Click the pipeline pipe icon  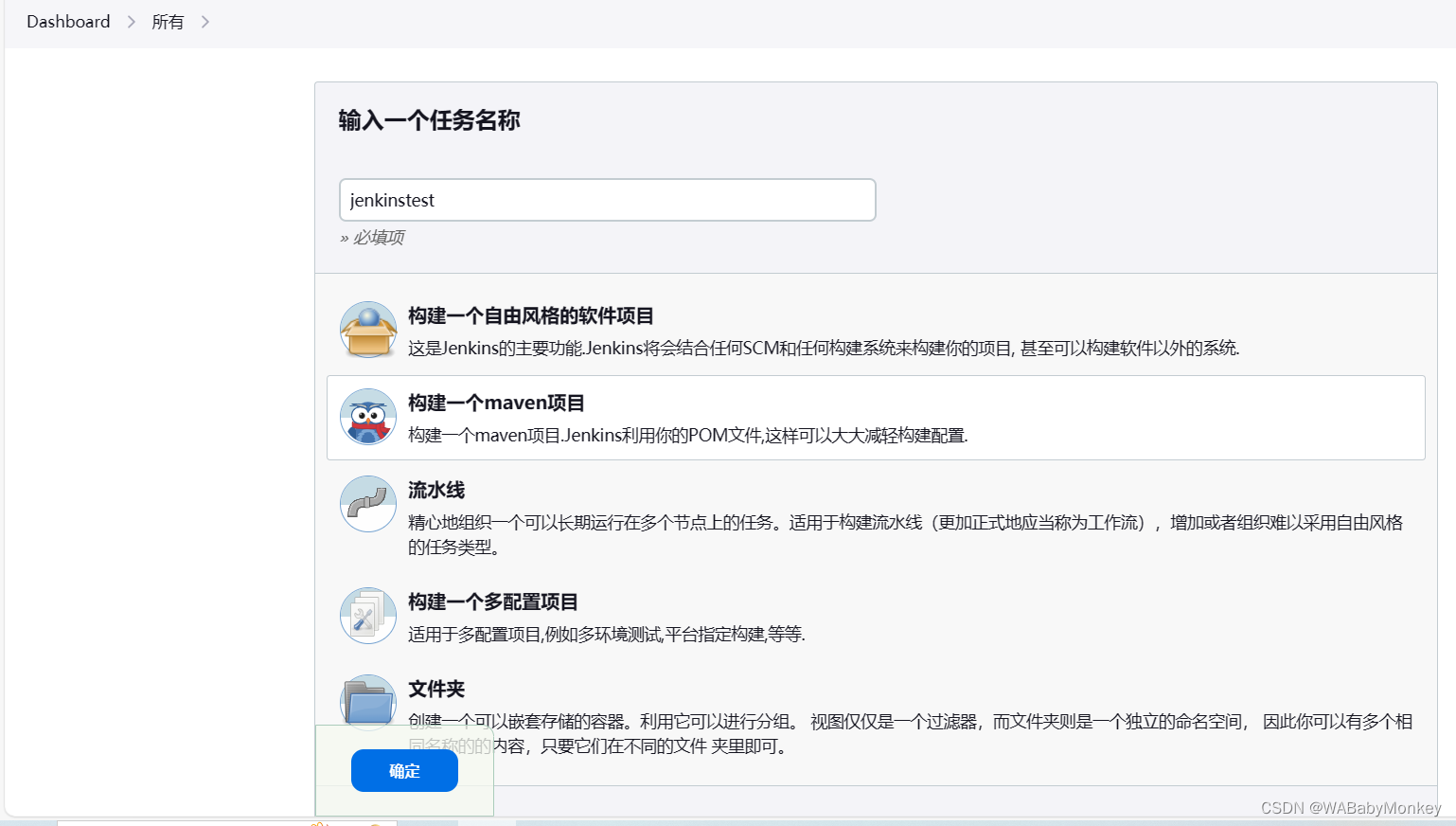click(x=368, y=504)
